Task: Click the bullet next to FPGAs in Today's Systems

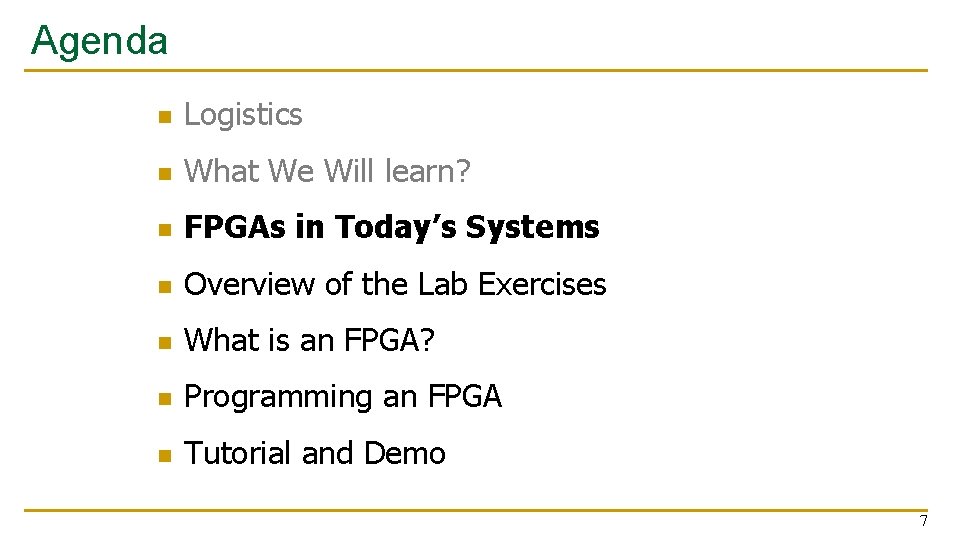Action: click(165, 230)
